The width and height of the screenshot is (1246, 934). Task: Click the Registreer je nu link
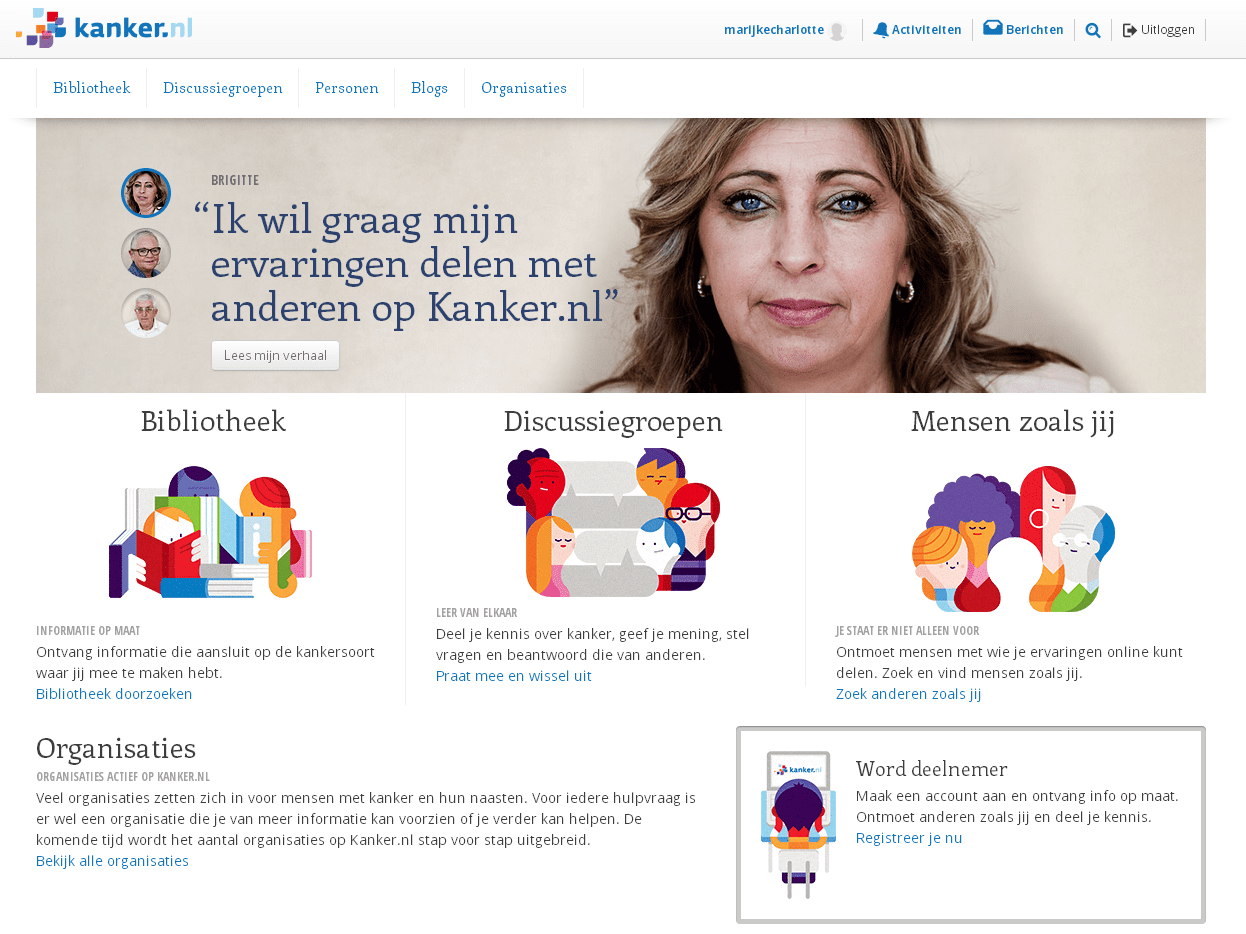909,837
